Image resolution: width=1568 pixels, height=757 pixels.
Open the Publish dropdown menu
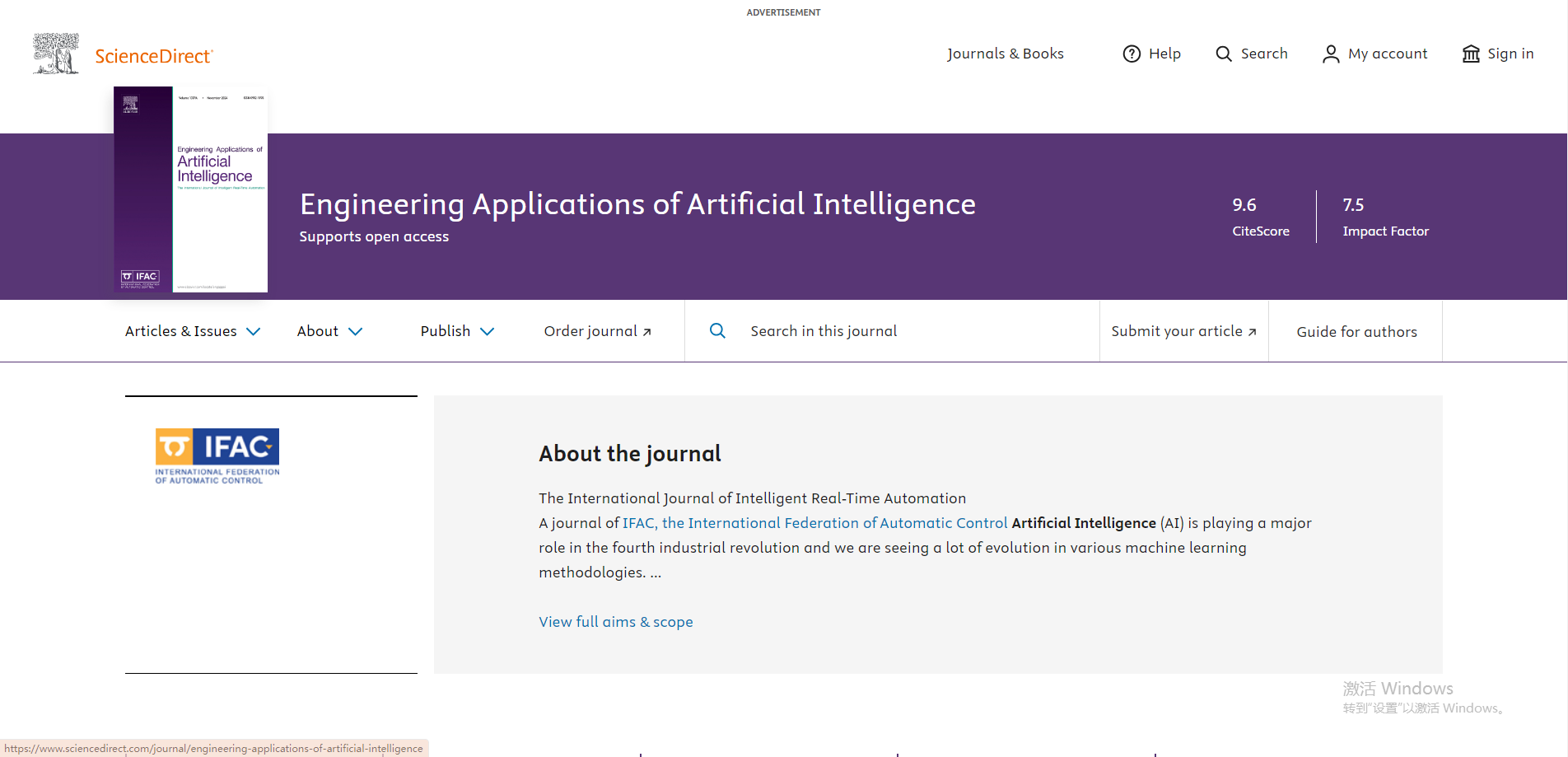[x=457, y=331]
